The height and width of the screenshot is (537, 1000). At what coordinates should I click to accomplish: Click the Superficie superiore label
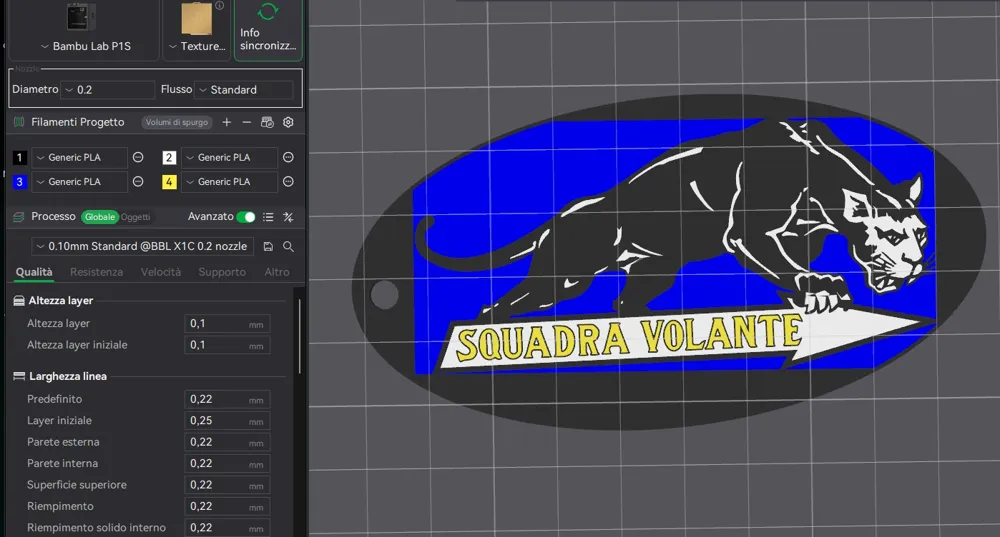click(77, 485)
